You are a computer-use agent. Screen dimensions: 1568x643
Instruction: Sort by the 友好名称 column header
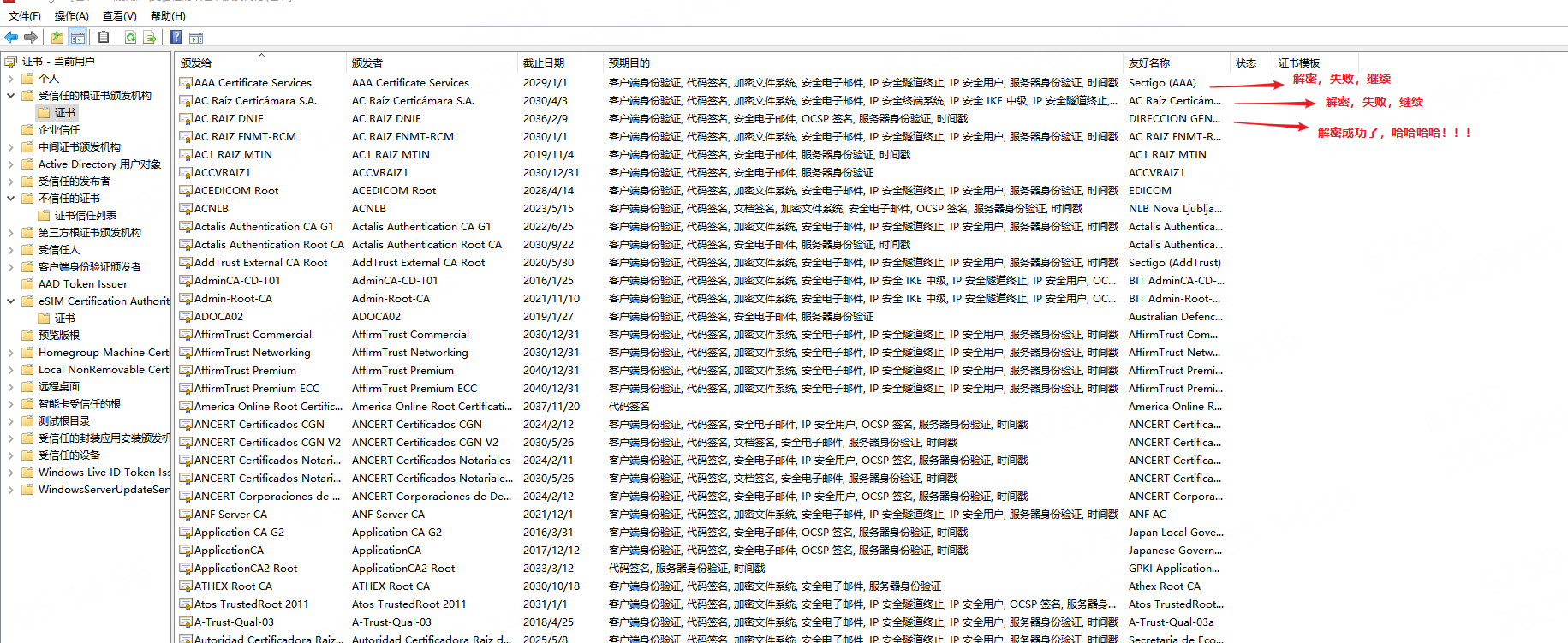1177,63
